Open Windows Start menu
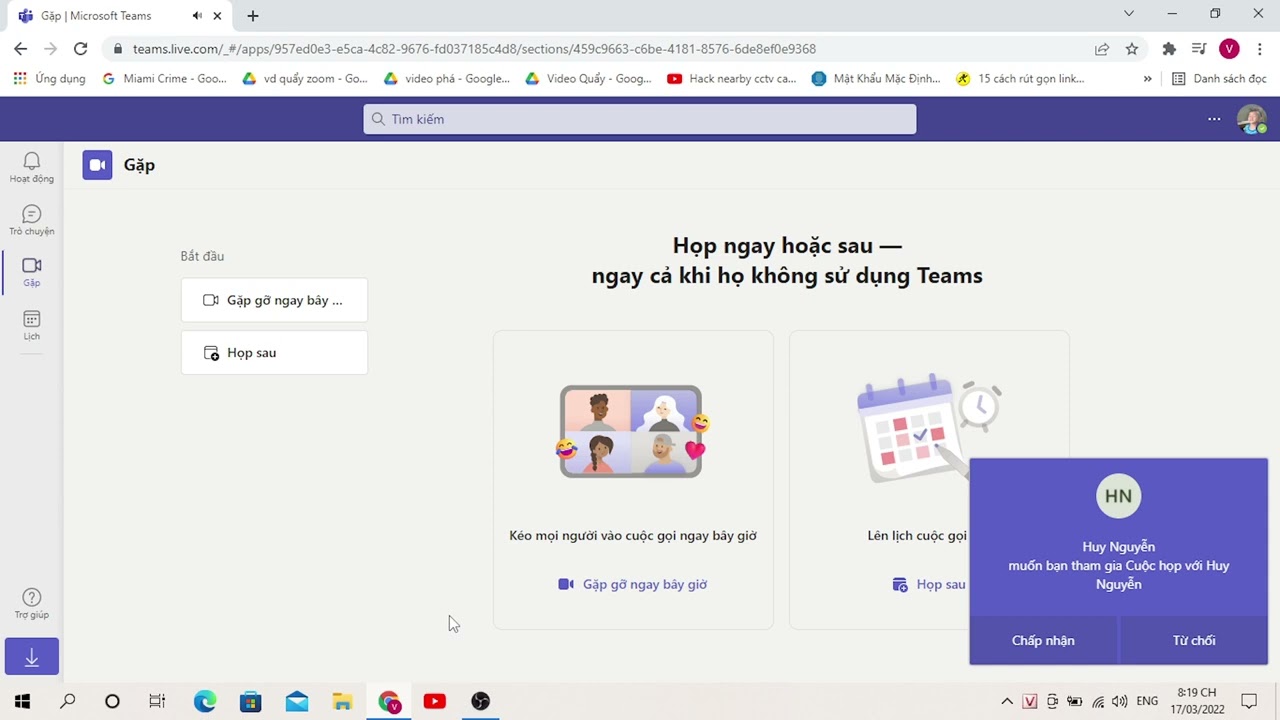This screenshot has width=1280, height=720. pyautogui.click(x=22, y=701)
